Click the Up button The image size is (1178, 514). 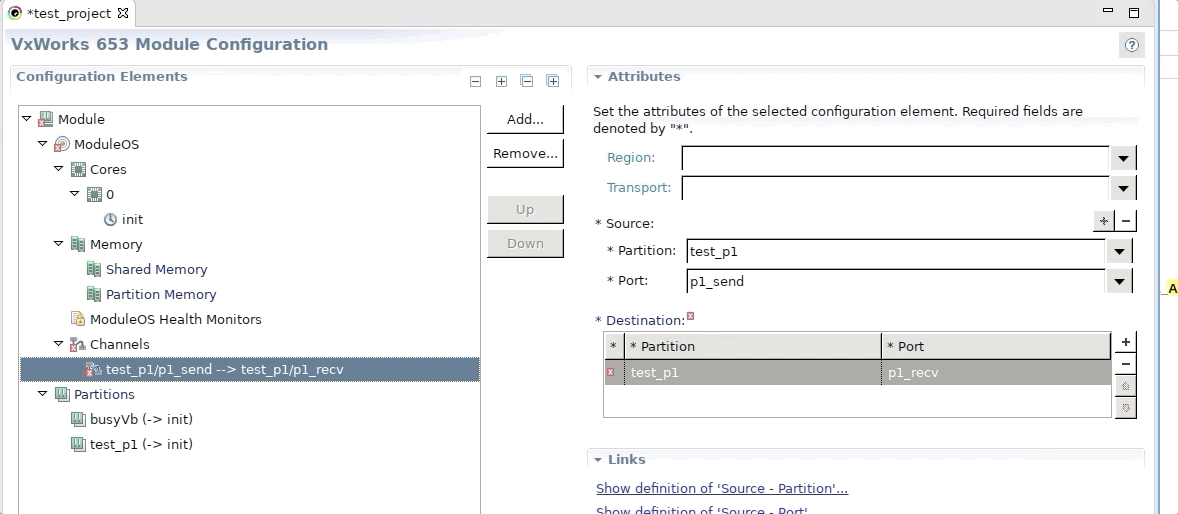(525, 210)
